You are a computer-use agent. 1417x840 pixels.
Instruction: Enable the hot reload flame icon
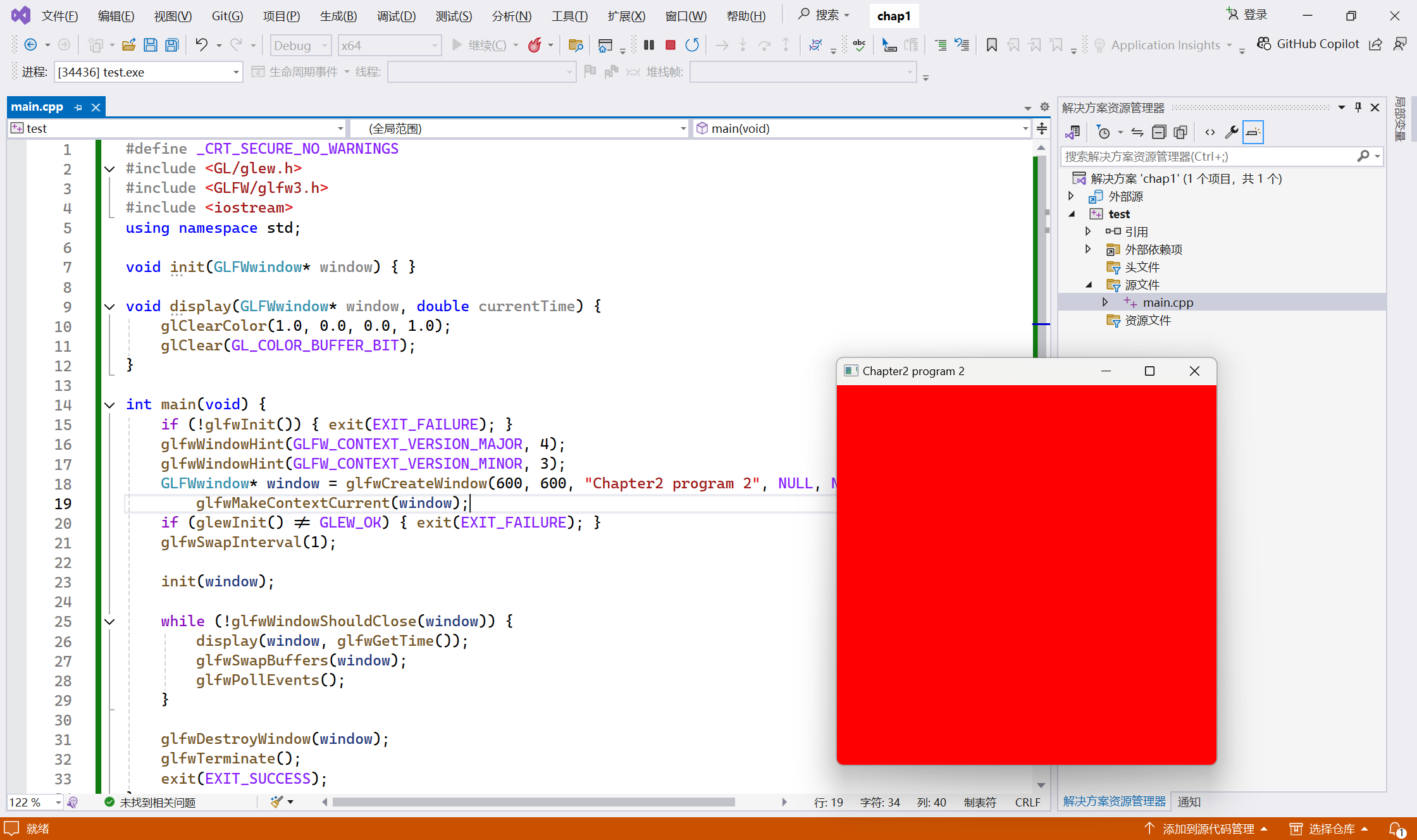(535, 45)
